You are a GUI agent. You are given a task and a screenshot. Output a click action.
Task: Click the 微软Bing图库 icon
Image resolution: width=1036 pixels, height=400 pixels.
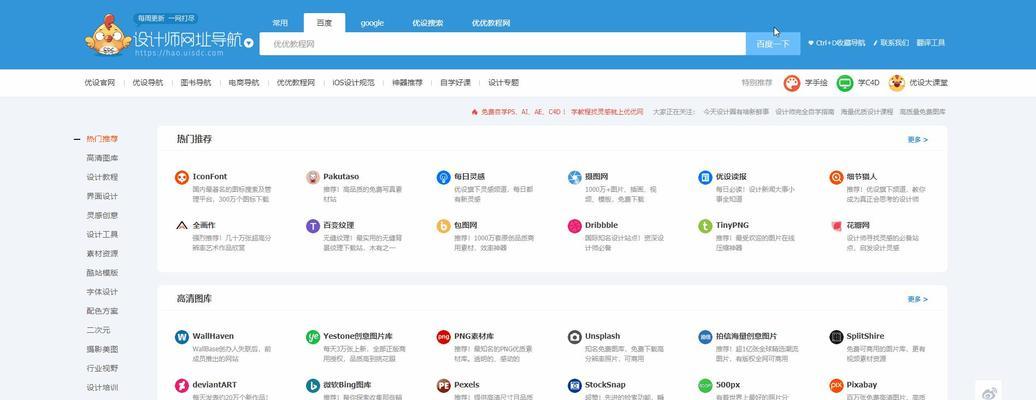[313, 385]
